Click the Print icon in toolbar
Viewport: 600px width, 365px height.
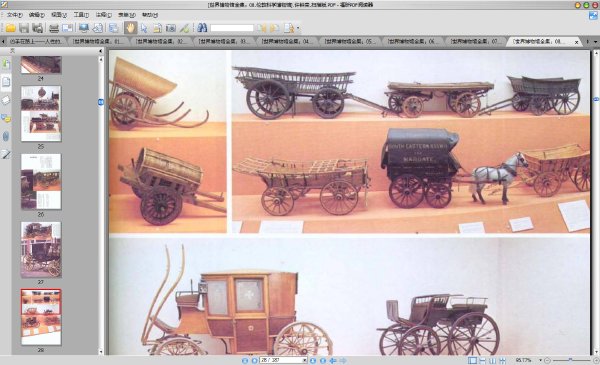[x=54, y=28]
